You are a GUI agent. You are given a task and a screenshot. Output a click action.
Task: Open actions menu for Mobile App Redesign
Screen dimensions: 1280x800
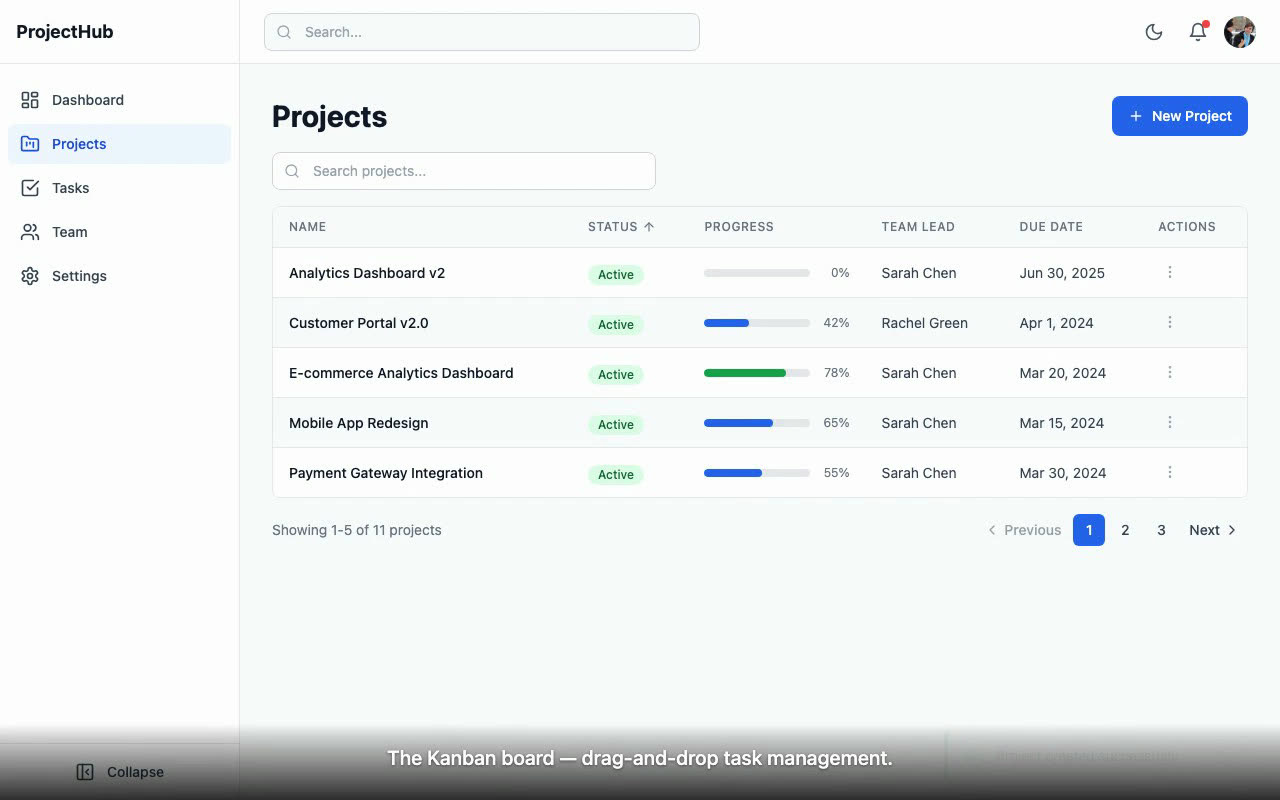[x=1170, y=422]
